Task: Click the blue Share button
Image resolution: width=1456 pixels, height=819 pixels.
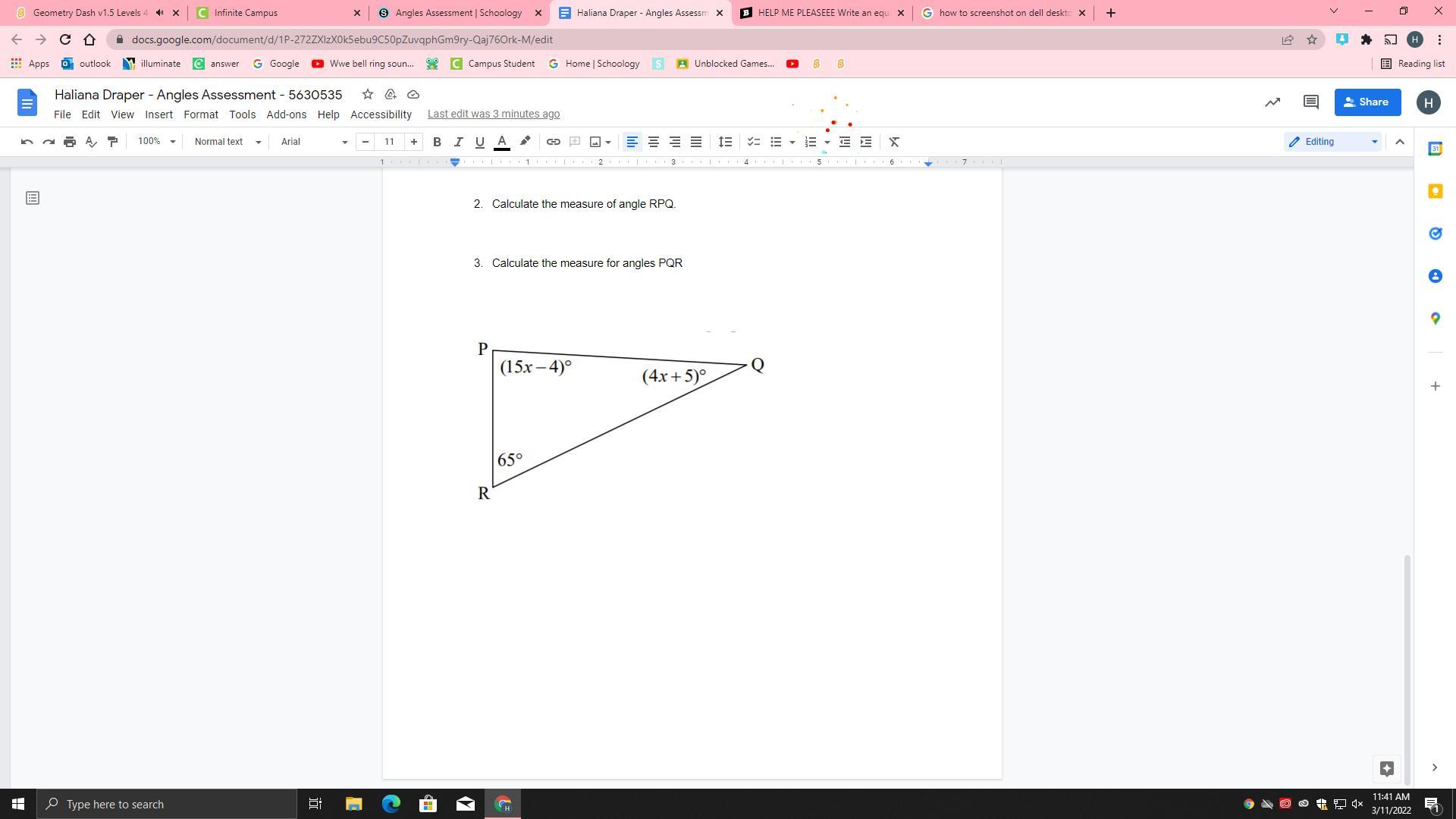Action: click(x=1367, y=102)
